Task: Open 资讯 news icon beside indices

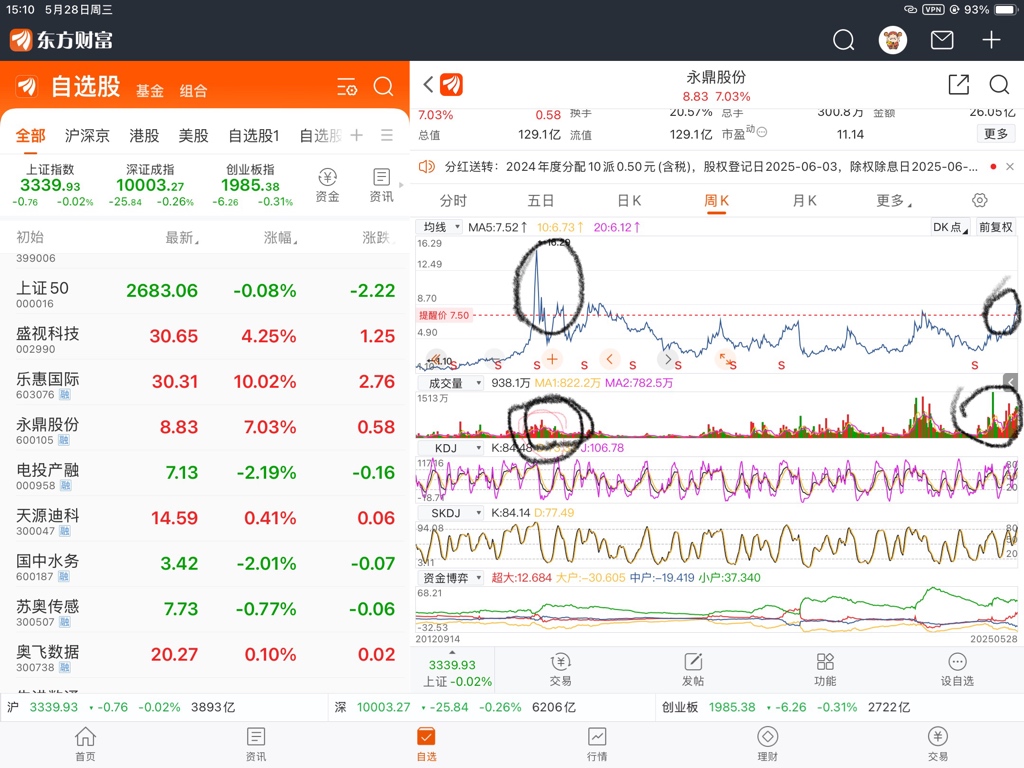Action: tap(381, 185)
